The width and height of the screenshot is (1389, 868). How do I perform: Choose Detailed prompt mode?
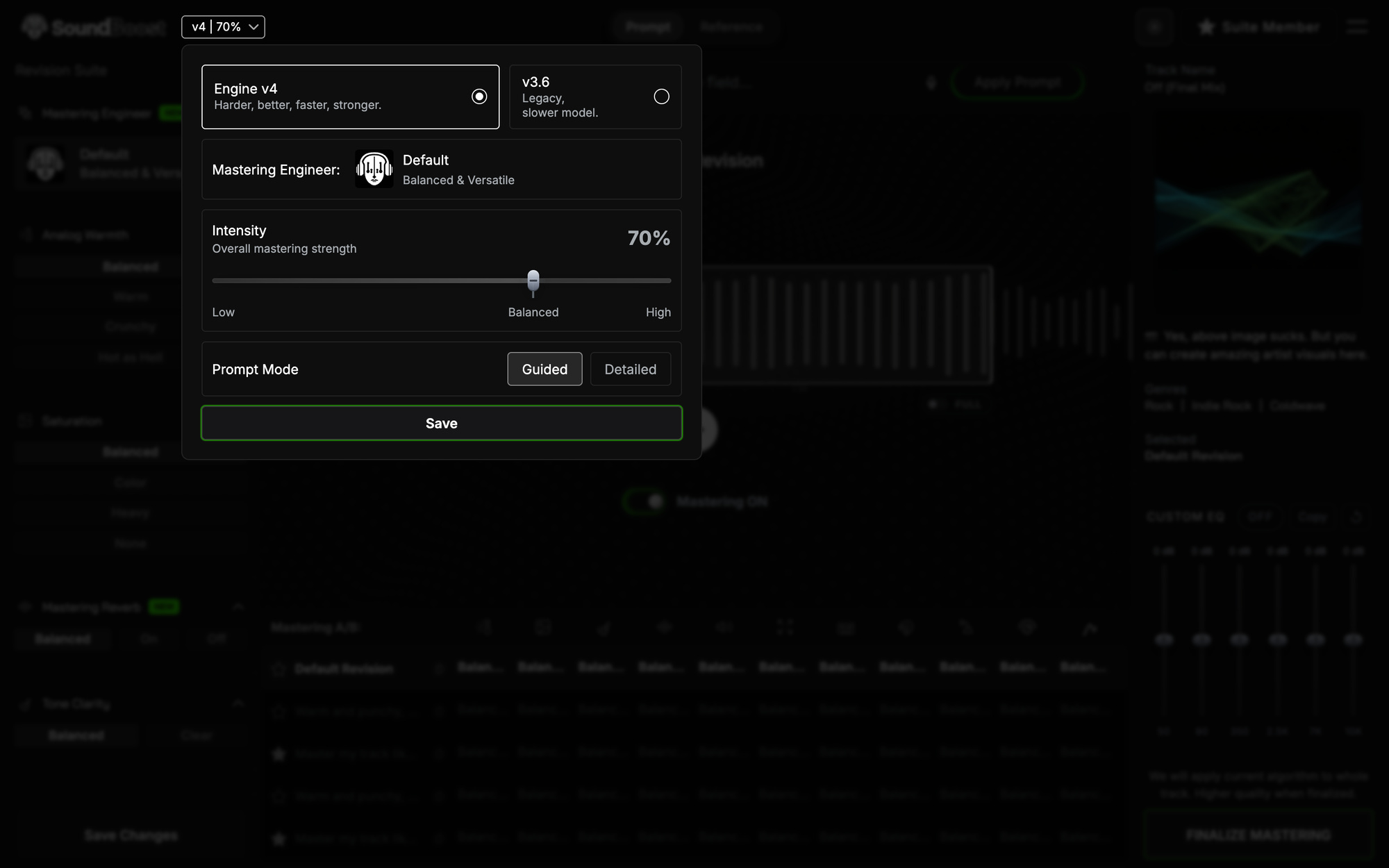click(630, 369)
